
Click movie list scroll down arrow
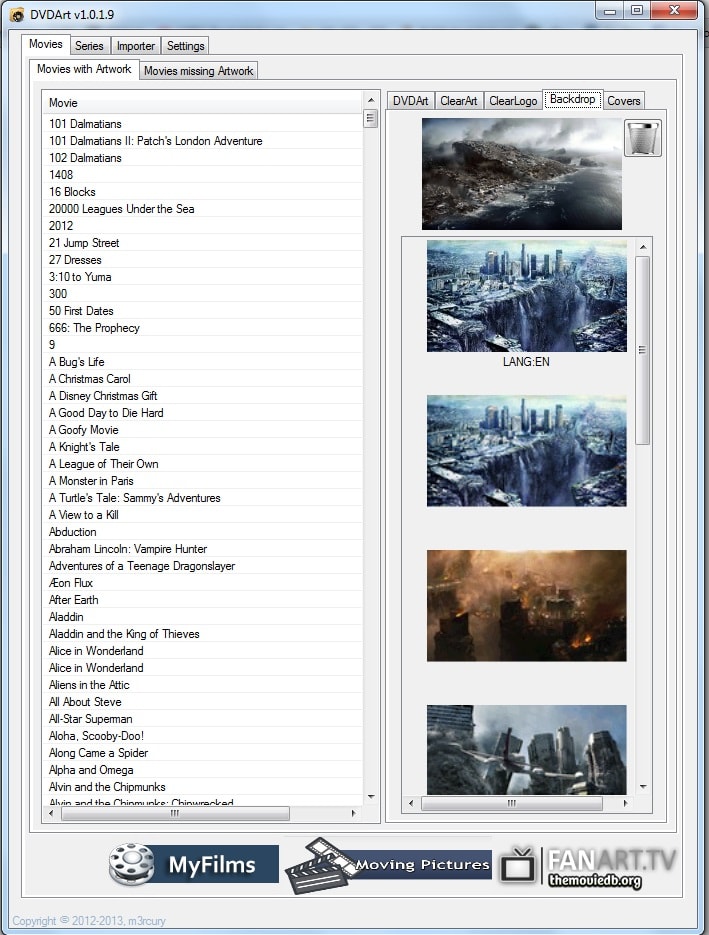pyautogui.click(x=371, y=796)
